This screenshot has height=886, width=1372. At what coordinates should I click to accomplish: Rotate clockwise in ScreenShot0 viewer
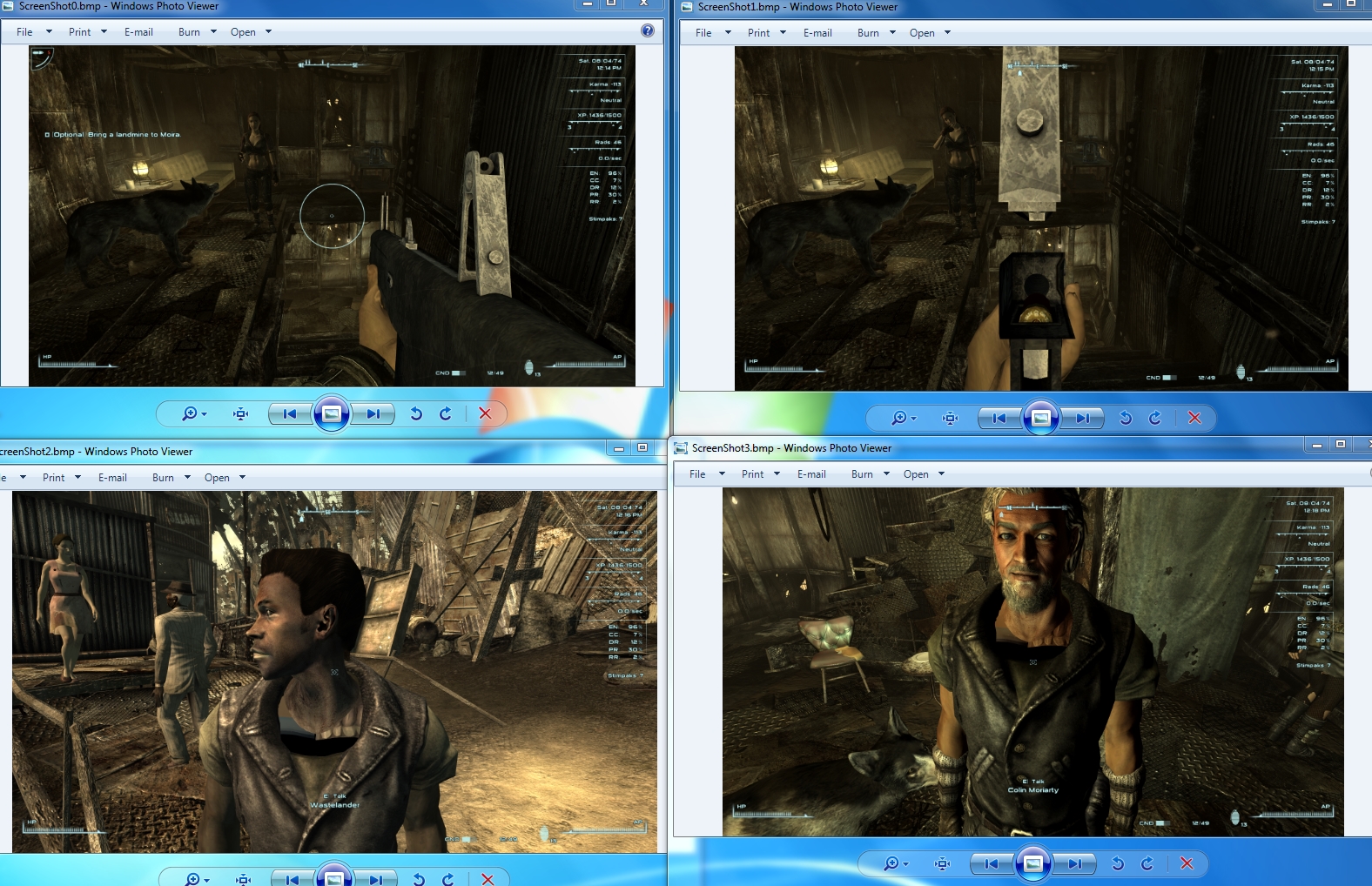coord(446,414)
